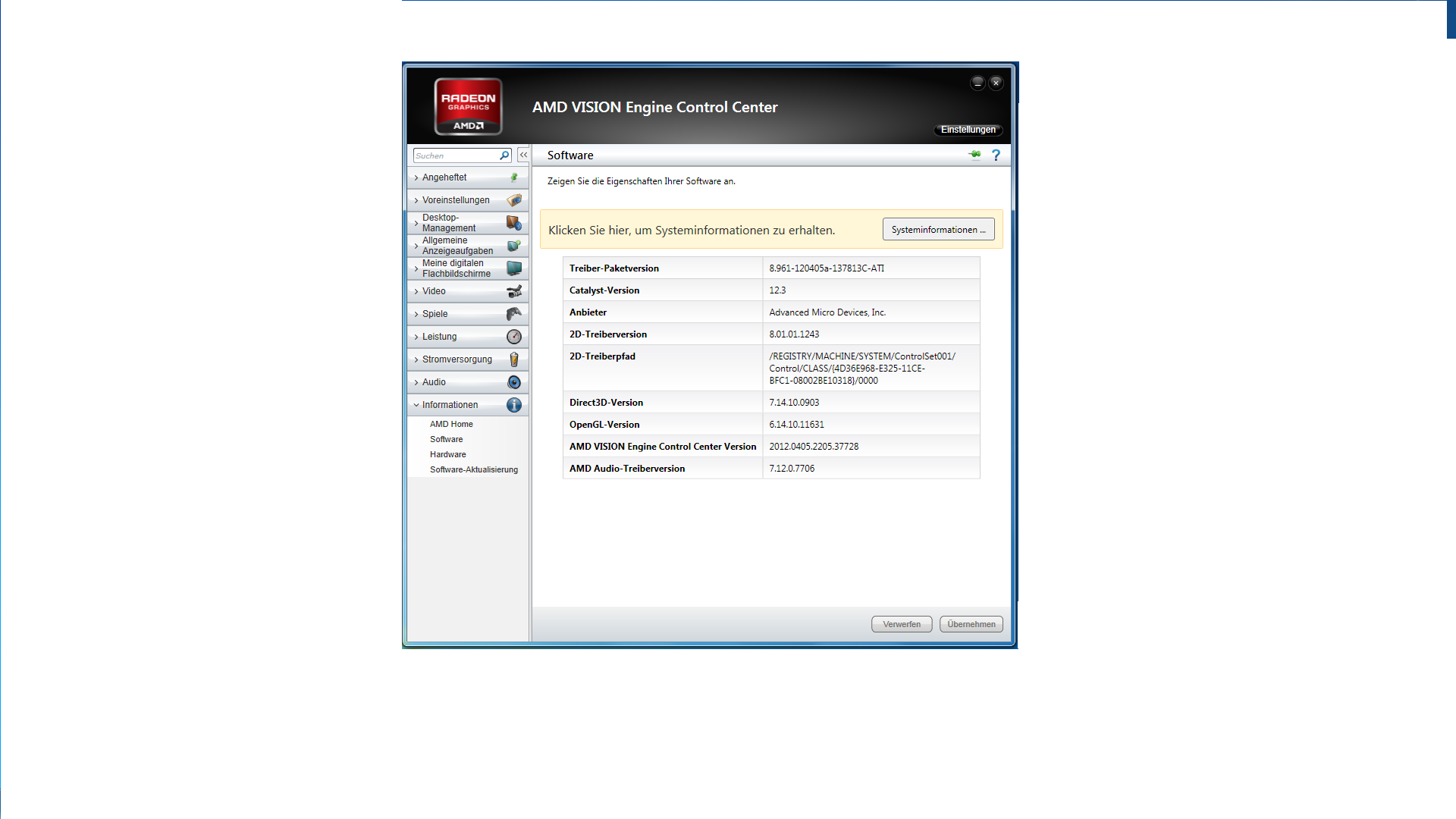Click the Radeon Graphics AMD logo
Screen dimensions: 1456x819
(468, 106)
